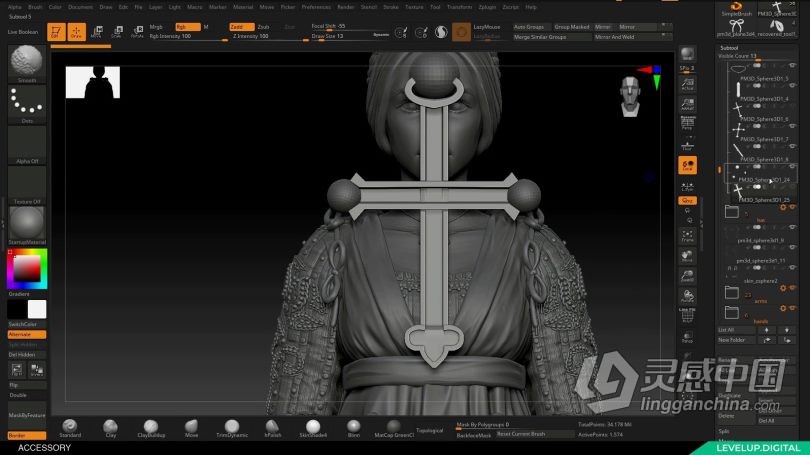Click the AAHalf view icon
The width and height of the screenshot is (810, 455).
coord(687,104)
